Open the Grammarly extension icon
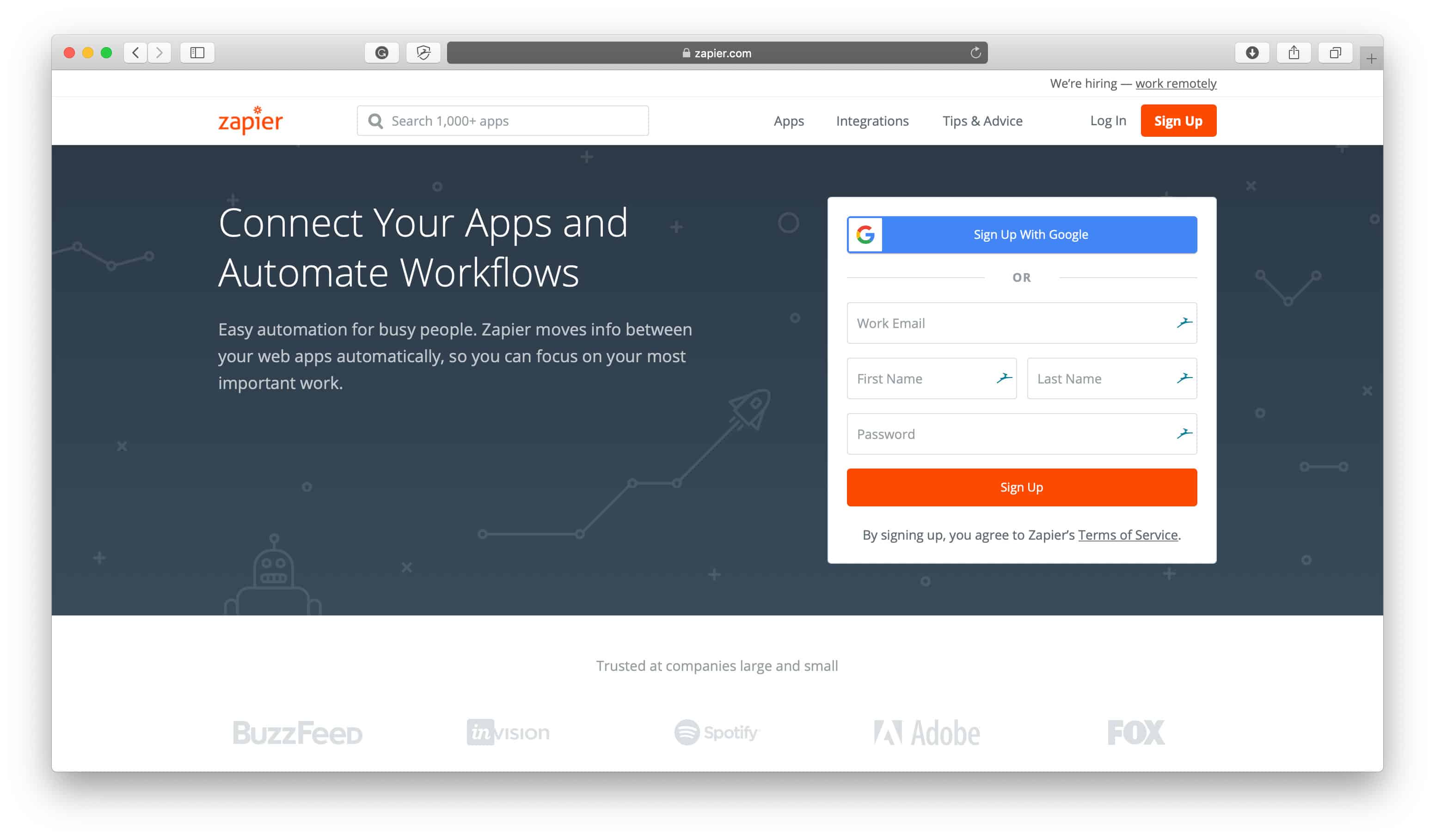The height and width of the screenshot is (840, 1435). pos(381,53)
